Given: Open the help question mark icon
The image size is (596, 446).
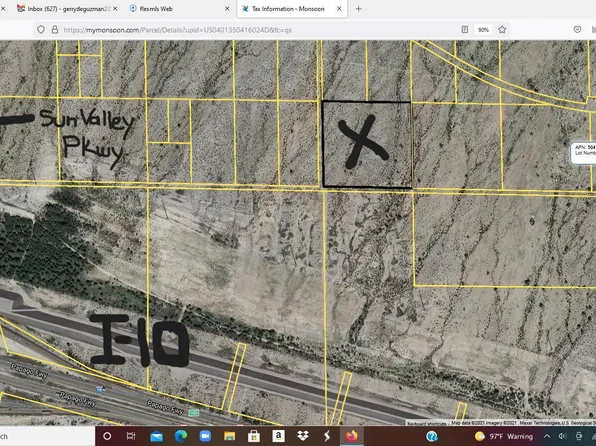Looking at the screenshot, I should [432, 436].
